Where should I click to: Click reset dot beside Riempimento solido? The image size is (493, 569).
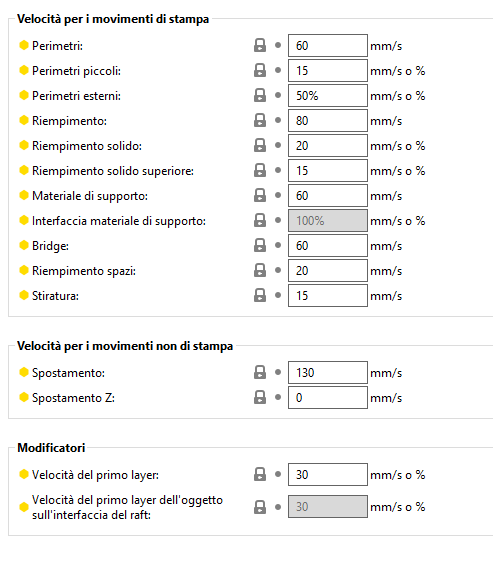(278, 145)
